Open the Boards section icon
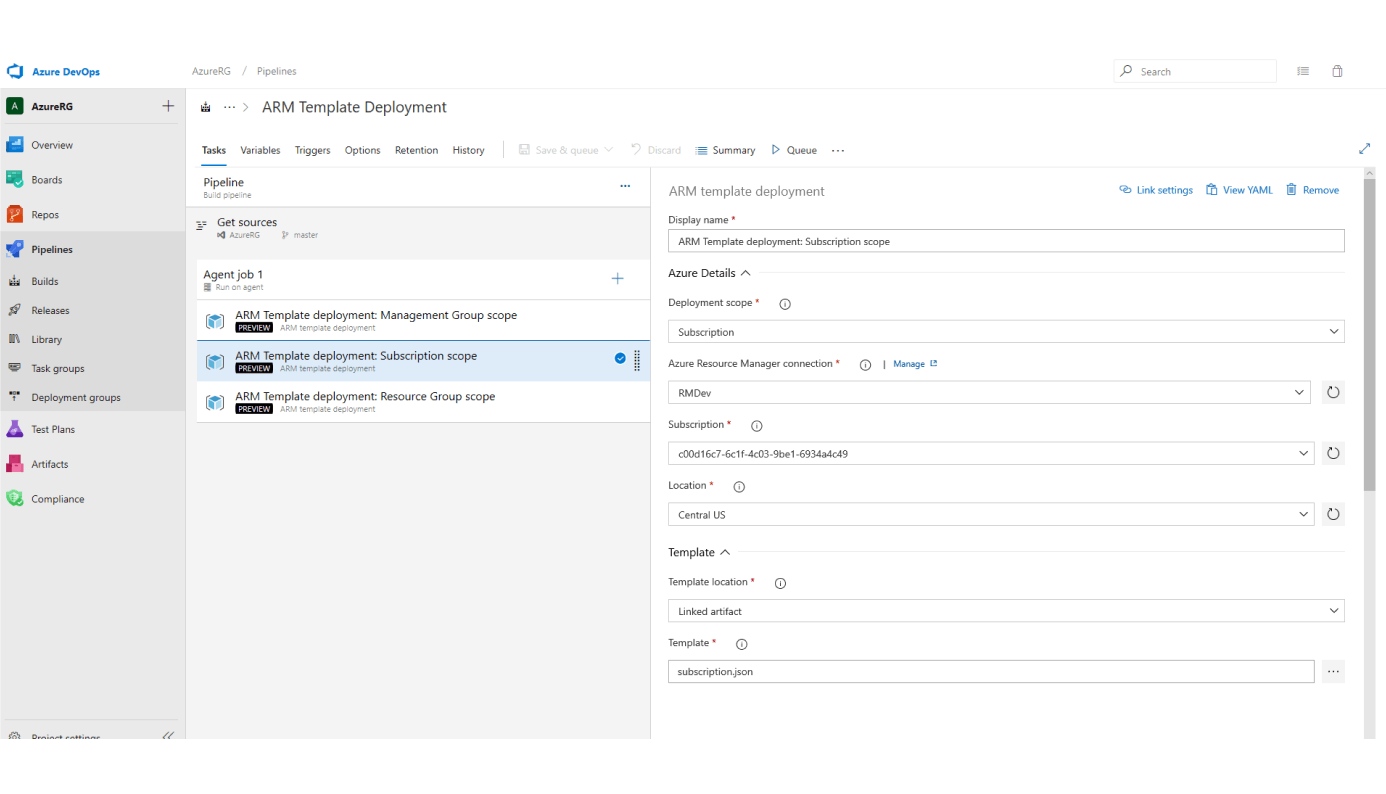The height and width of the screenshot is (794, 1386). tap(15, 180)
